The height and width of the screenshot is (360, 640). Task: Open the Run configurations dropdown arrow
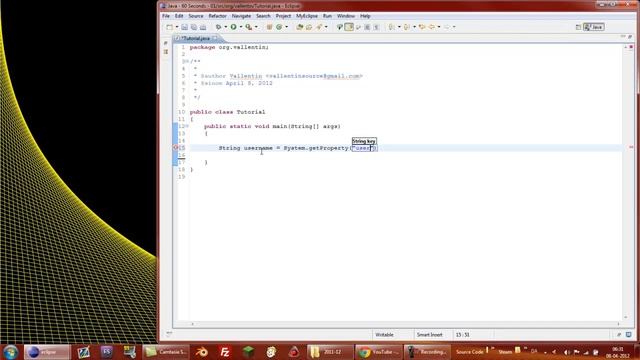coord(241,27)
